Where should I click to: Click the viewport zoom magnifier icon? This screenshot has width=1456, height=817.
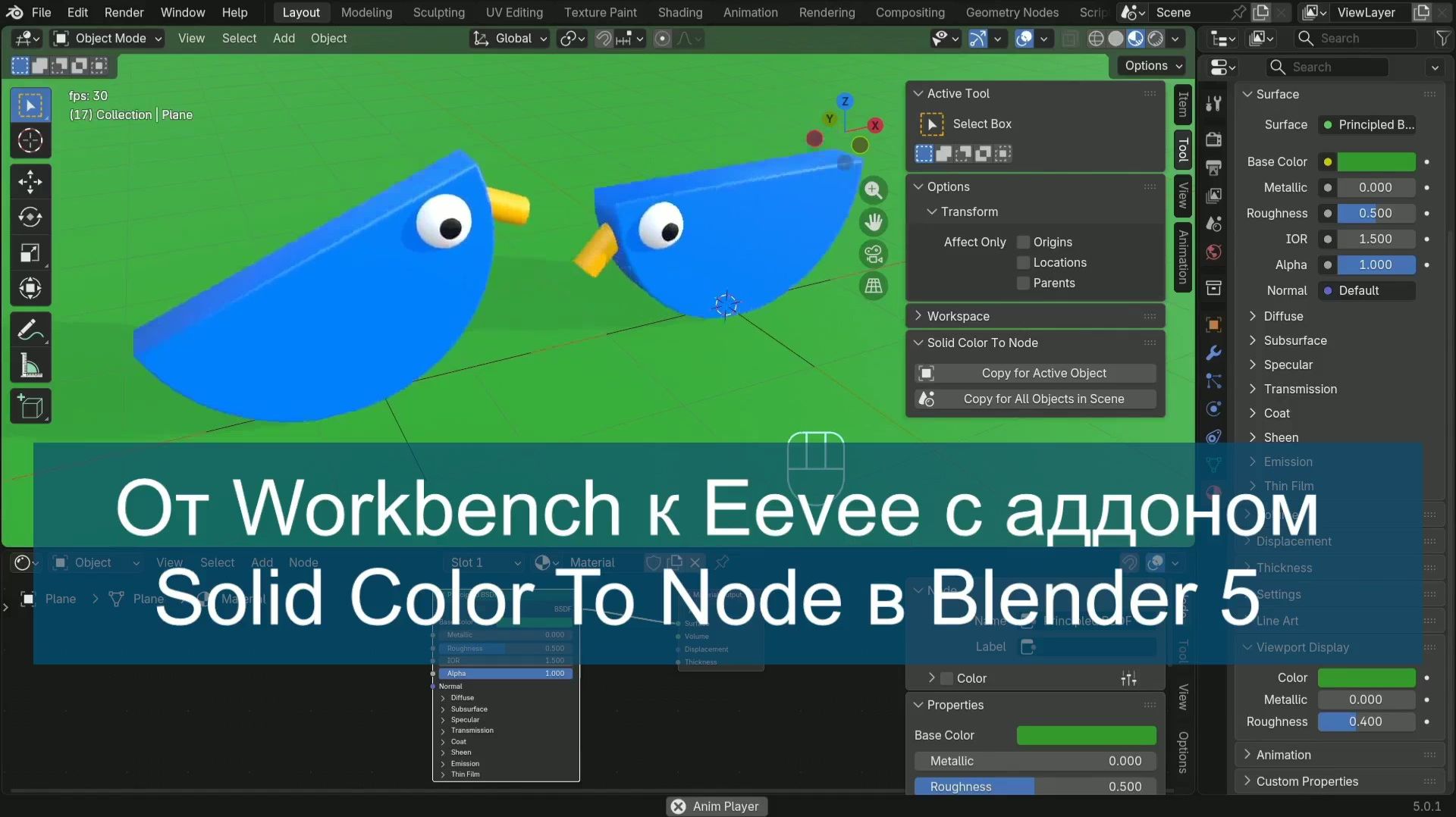[874, 189]
